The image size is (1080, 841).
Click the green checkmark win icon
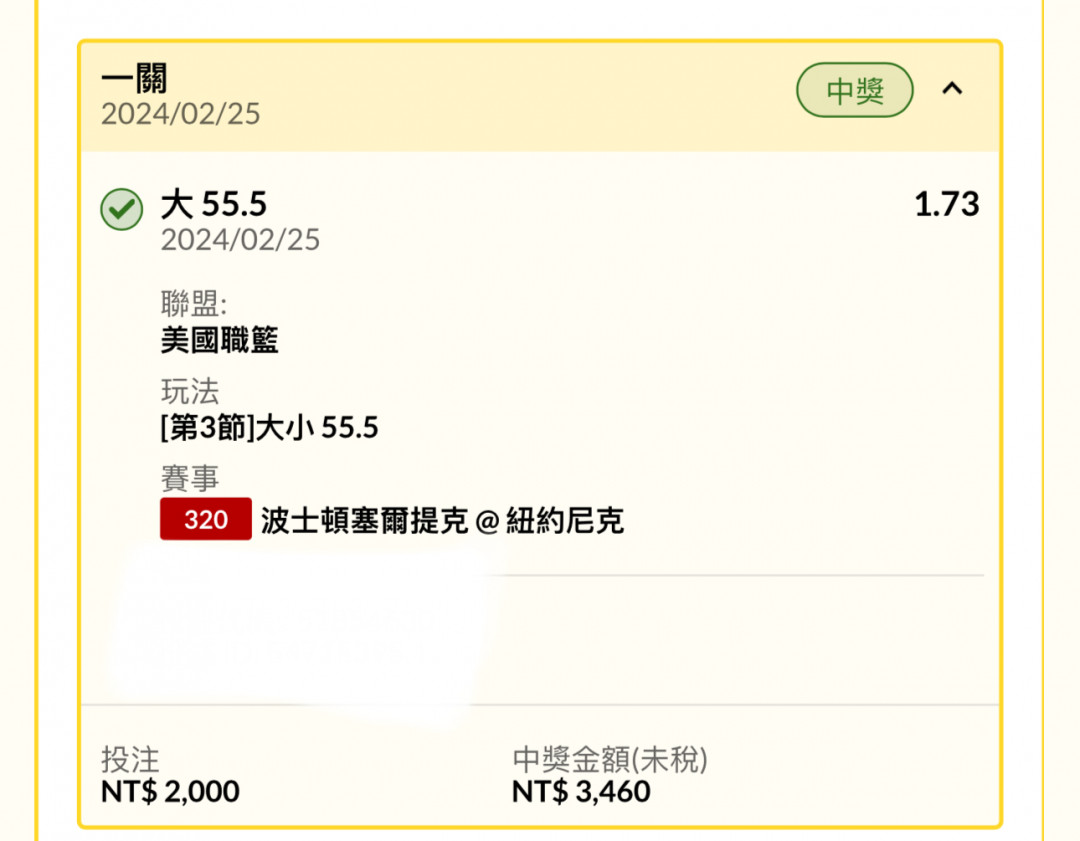point(122,209)
